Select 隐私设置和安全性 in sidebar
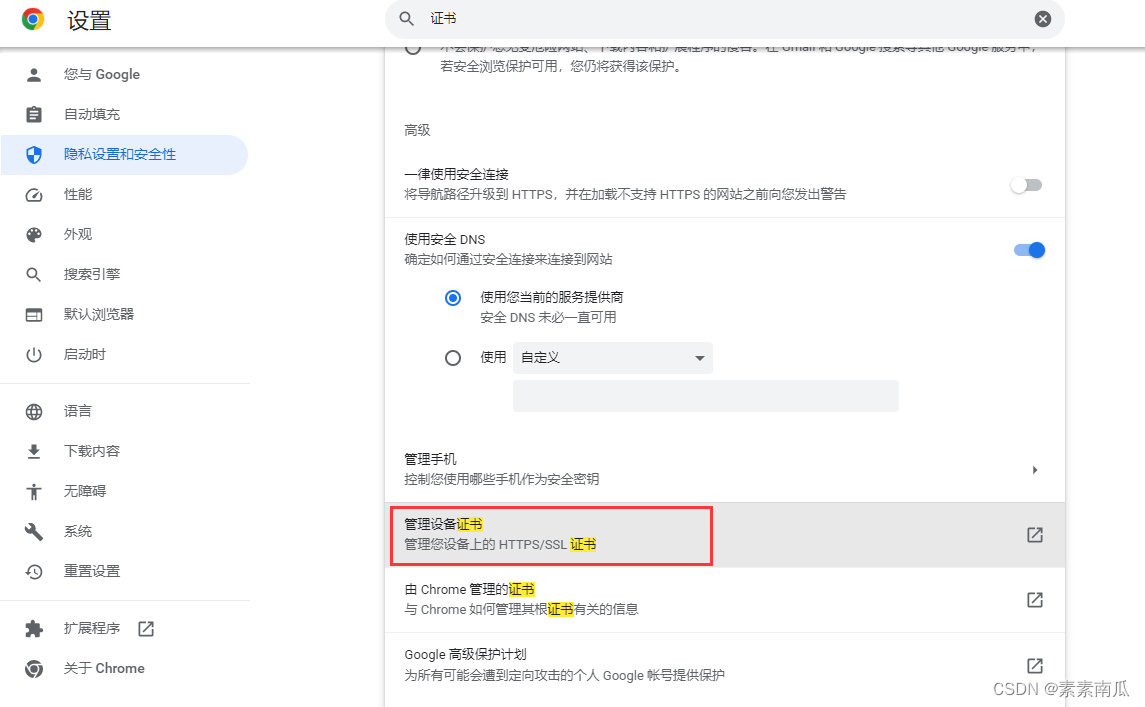Screen dimensions: 1145x707 (x=125, y=155)
